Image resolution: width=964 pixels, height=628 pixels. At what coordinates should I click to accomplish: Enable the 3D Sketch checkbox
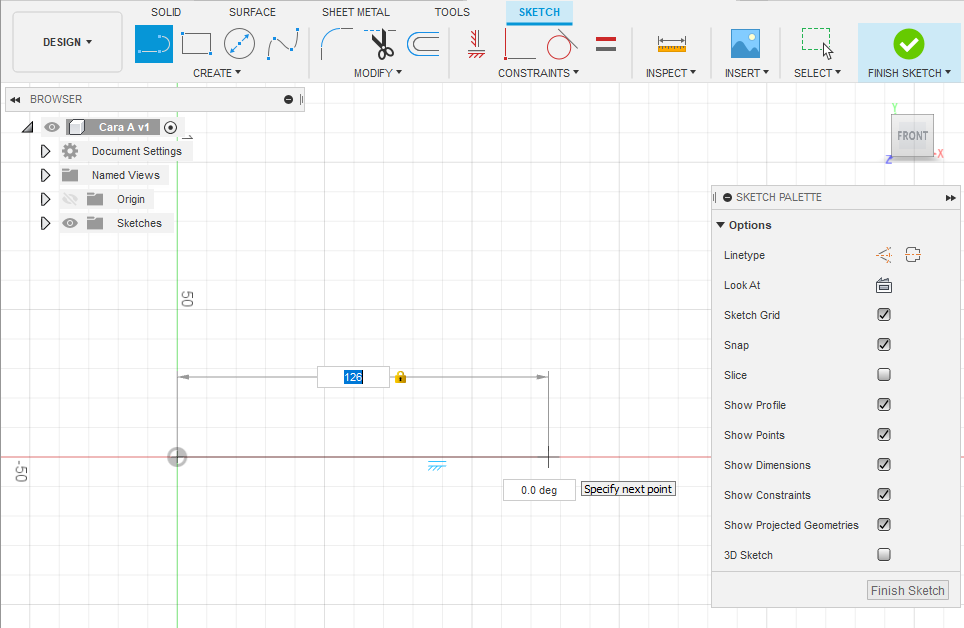click(884, 555)
